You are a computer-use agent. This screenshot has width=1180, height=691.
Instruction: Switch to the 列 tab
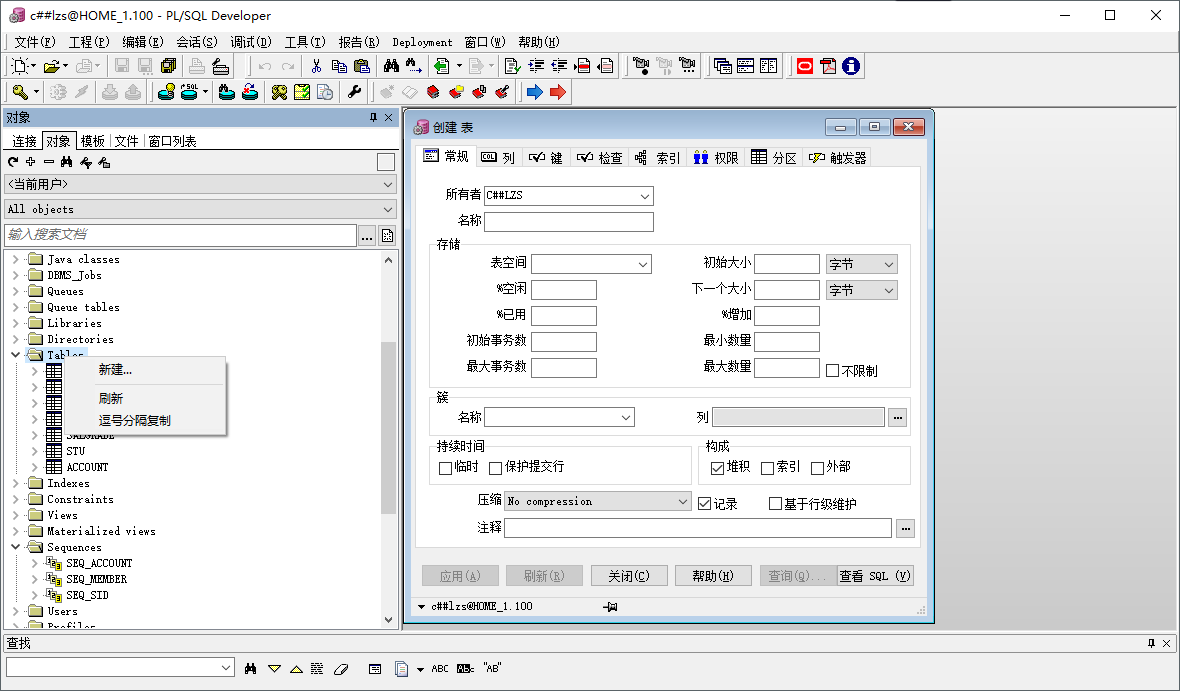498,157
